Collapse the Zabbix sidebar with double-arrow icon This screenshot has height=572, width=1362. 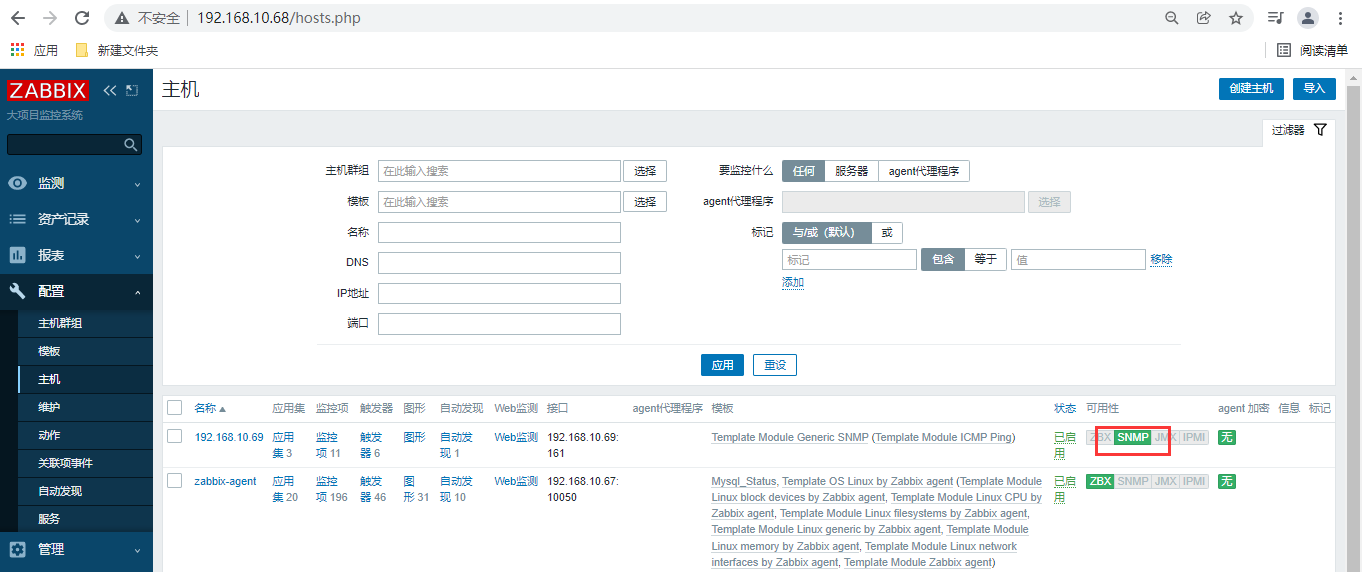point(110,90)
